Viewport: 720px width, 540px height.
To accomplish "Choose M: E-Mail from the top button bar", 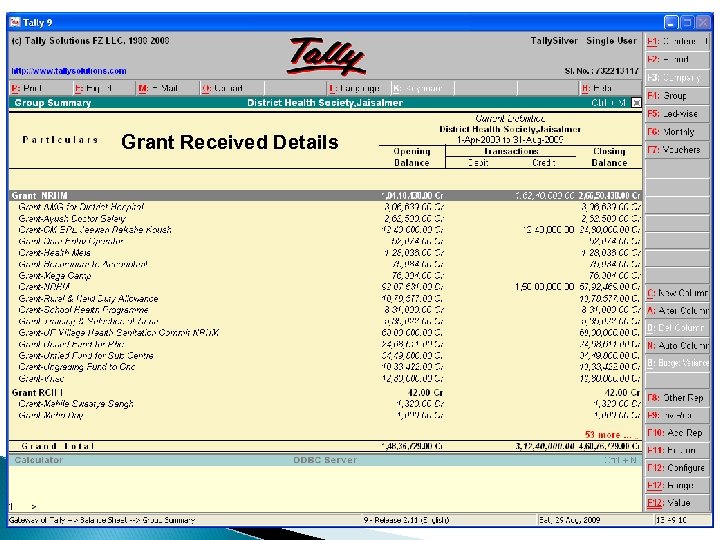I will point(168,88).
